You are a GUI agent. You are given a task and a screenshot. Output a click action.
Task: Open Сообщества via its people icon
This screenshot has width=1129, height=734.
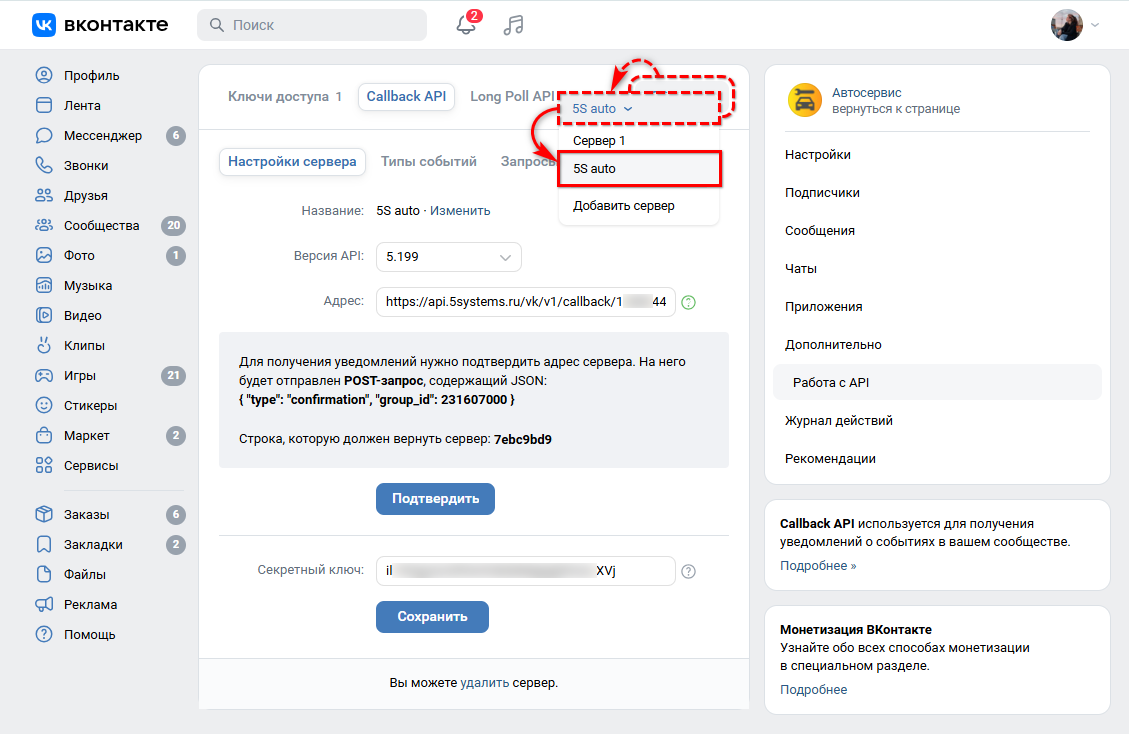[x=43, y=225]
